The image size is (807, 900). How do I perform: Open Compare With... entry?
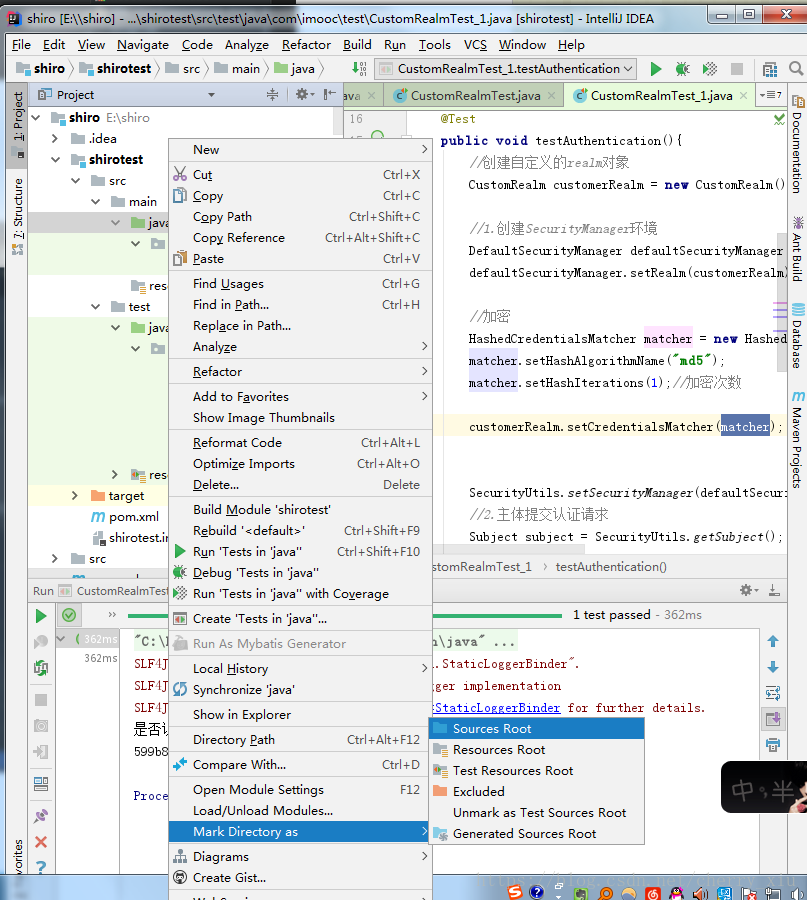(x=300, y=765)
